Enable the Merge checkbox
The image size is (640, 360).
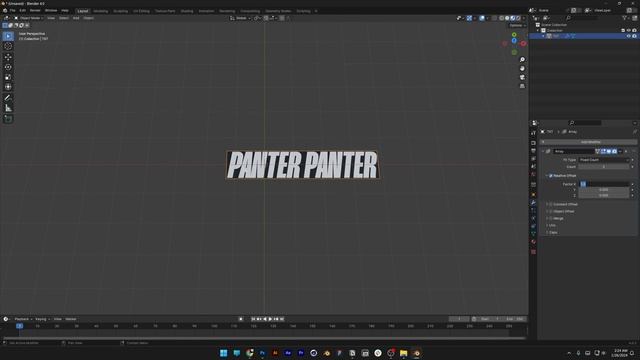point(551,218)
